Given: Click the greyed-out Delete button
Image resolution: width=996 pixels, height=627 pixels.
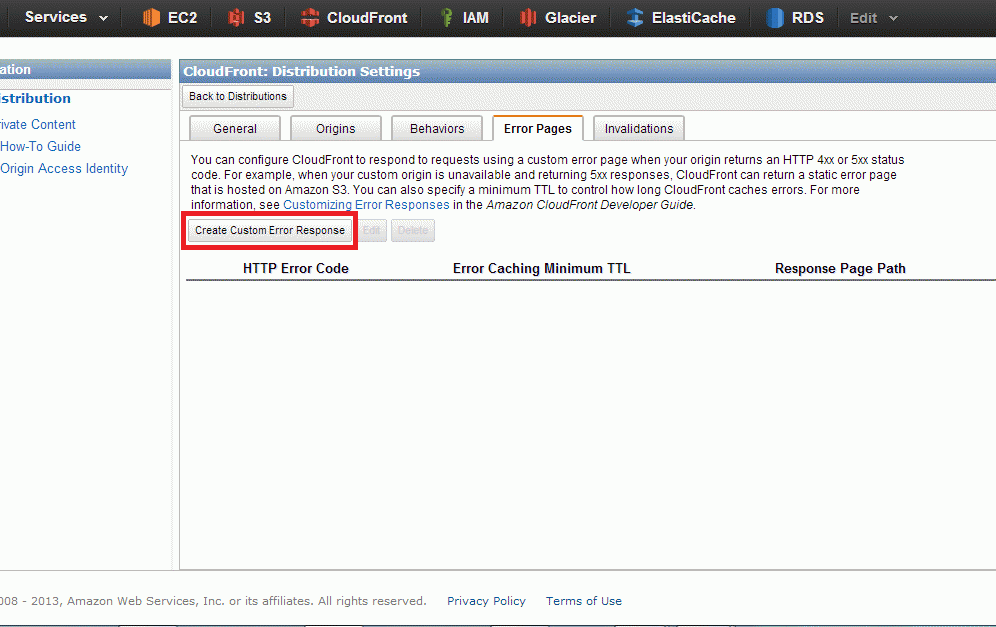Looking at the screenshot, I should (413, 231).
